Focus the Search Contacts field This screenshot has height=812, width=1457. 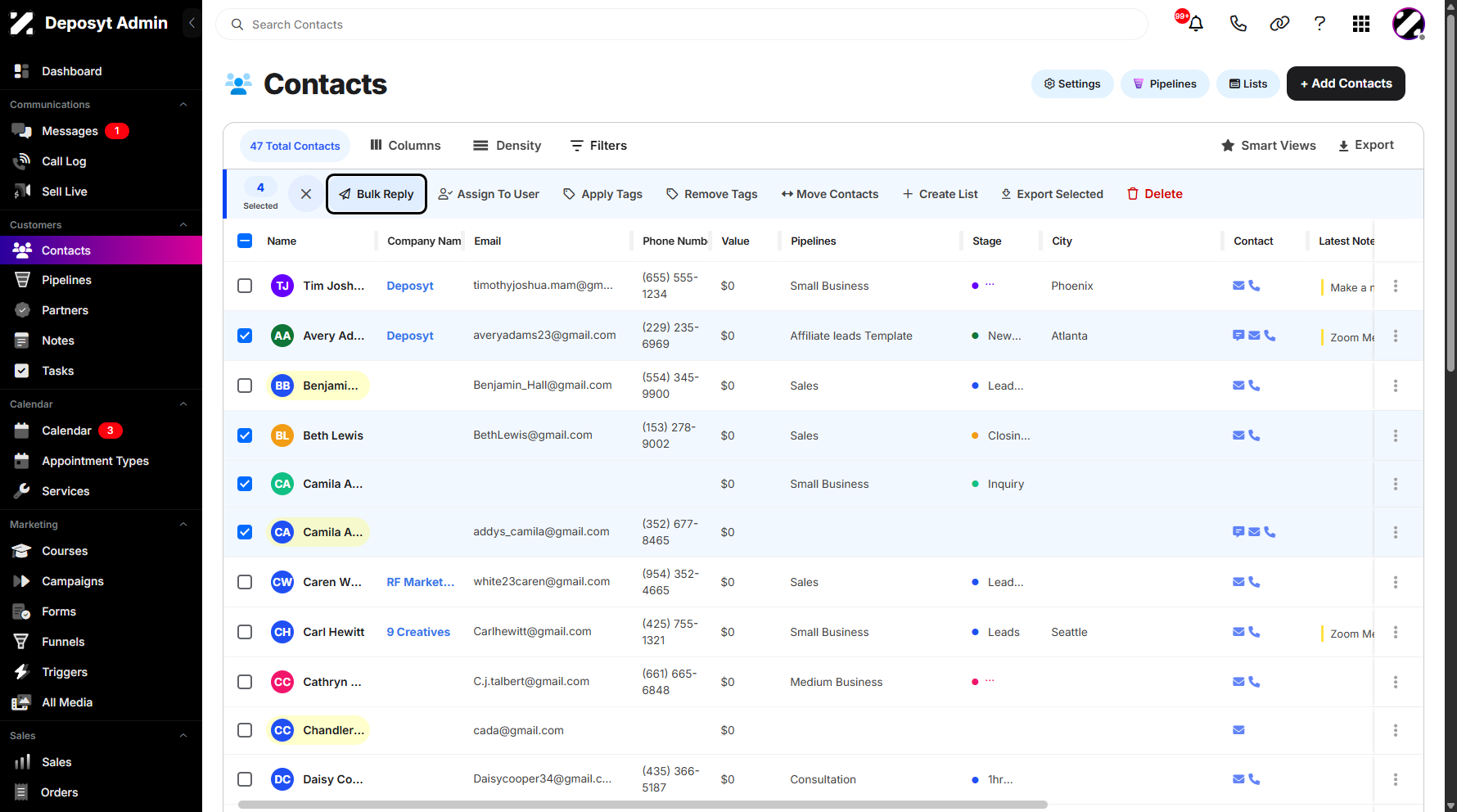[x=681, y=25]
